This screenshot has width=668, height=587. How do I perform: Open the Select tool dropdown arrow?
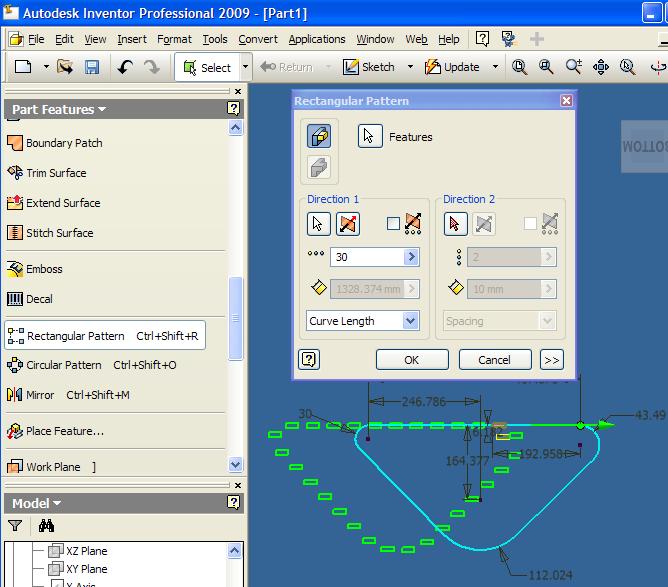(x=245, y=67)
